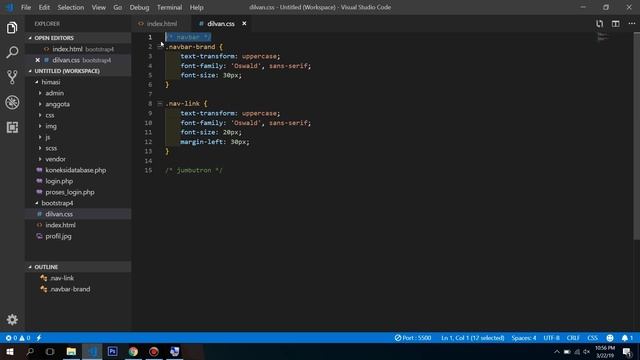Open the Terminal menu
Screen dimensions: 640x360
pos(169,7)
